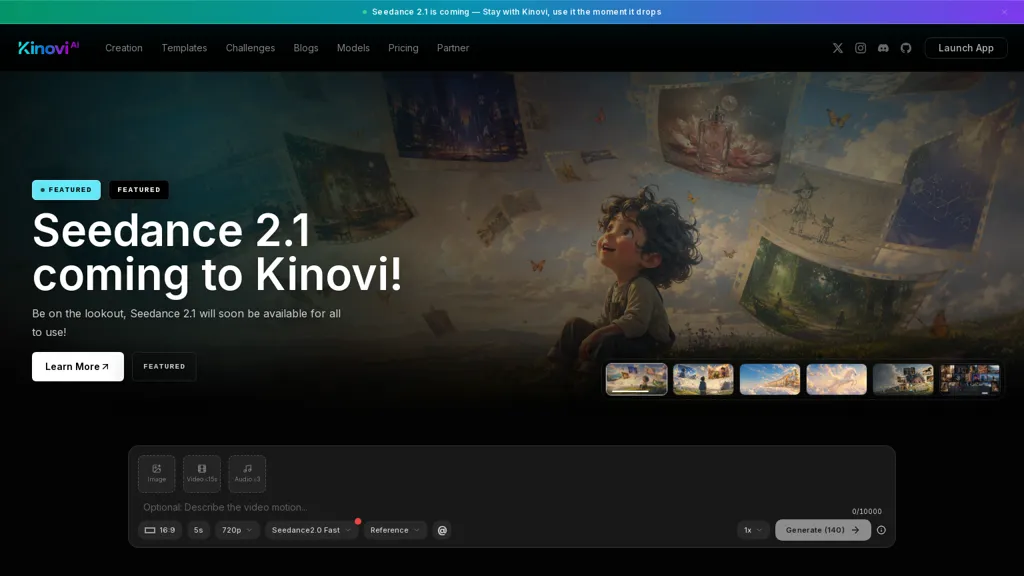The image size is (1024, 576).
Task: Click the Seedance 2.1 is coming banner text
Action: pyautogui.click(x=517, y=12)
